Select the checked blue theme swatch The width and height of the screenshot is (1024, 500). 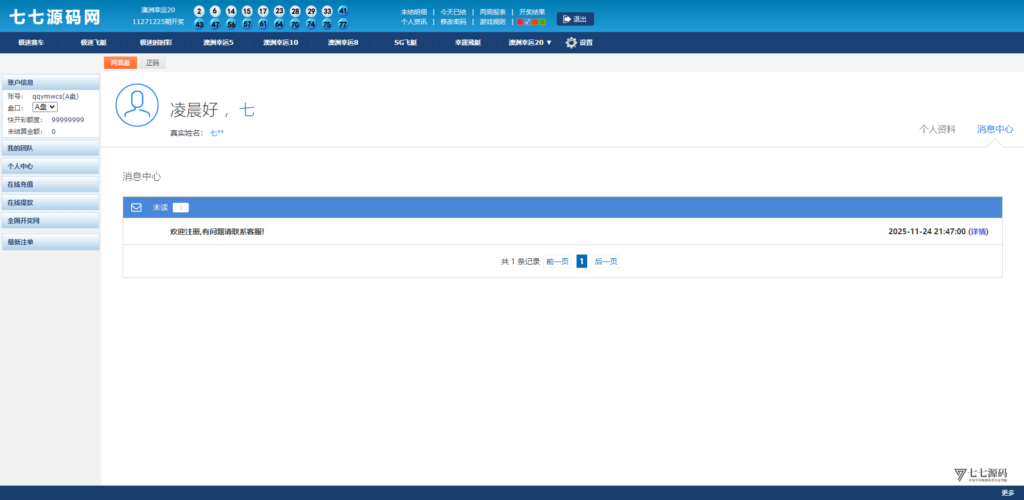tap(527, 22)
